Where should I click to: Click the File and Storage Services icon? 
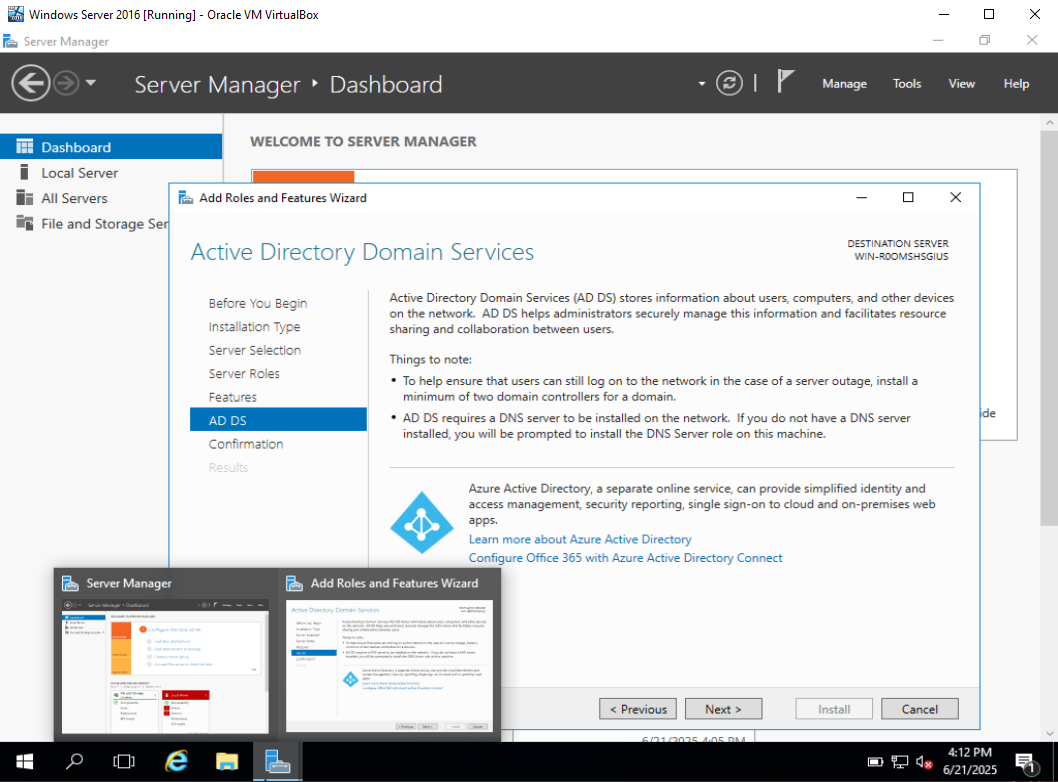click(x=24, y=223)
